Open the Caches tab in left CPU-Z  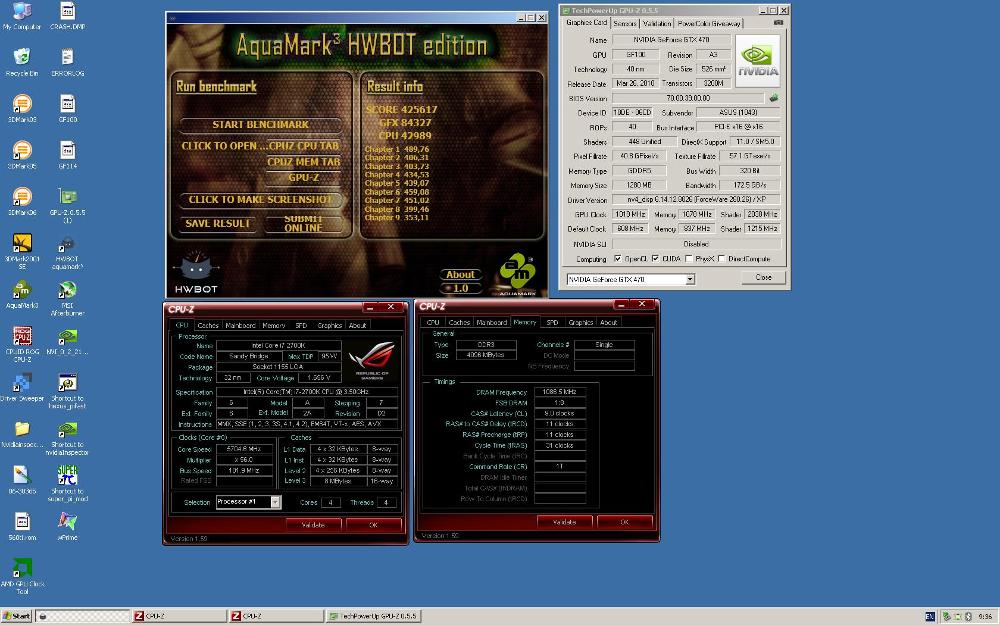(x=208, y=325)
